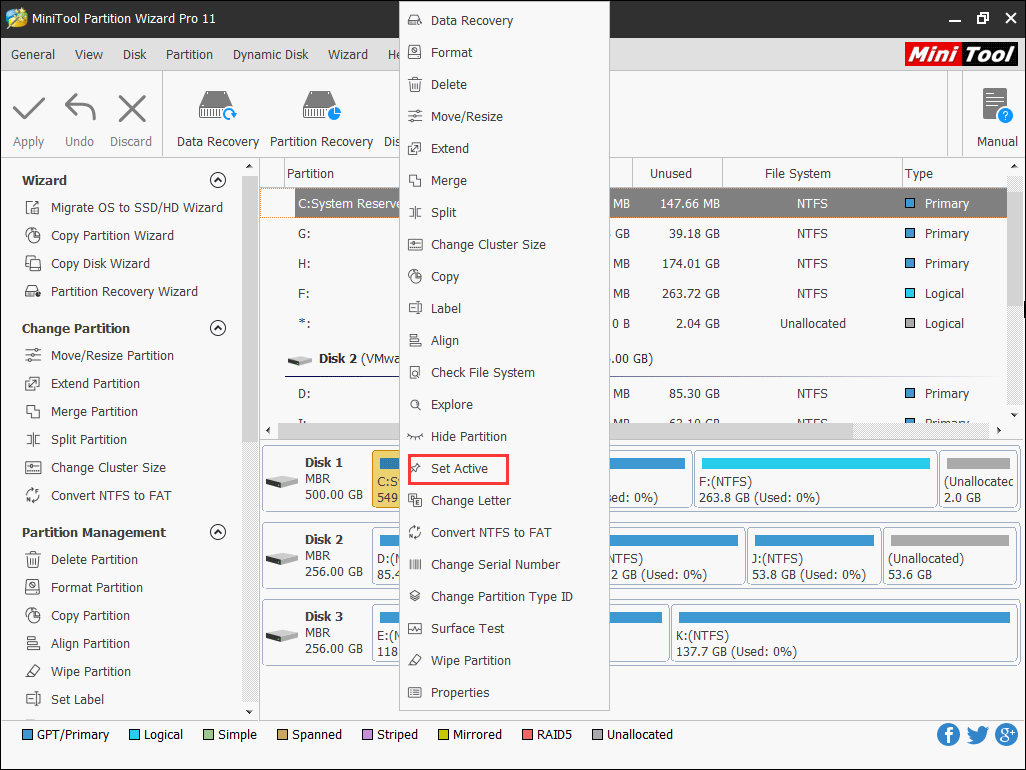Image resolution: width=1026 pixels, height=770 pixels.
Task: Select Delete in context menu
Action: (504, 84)
